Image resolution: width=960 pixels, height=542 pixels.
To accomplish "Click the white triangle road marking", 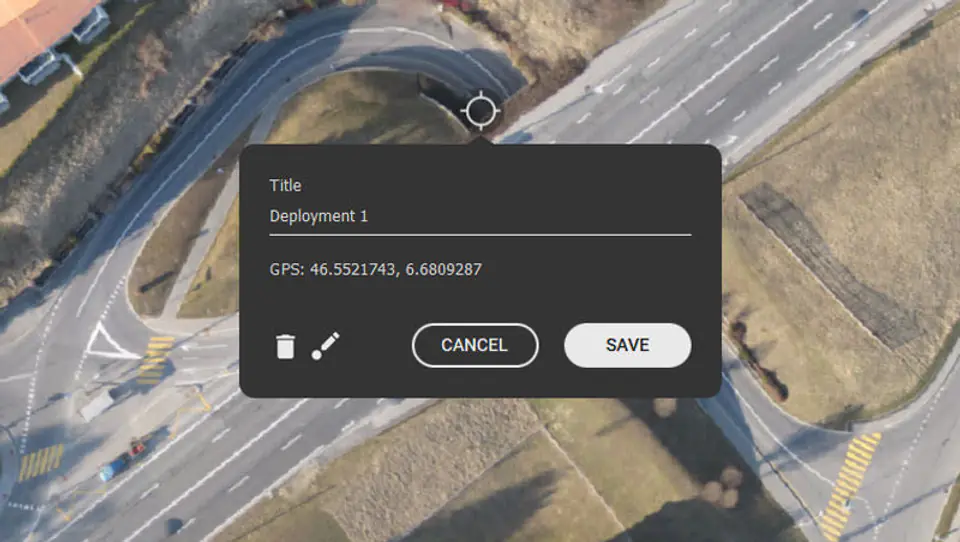I will click(x=106, y=342).
